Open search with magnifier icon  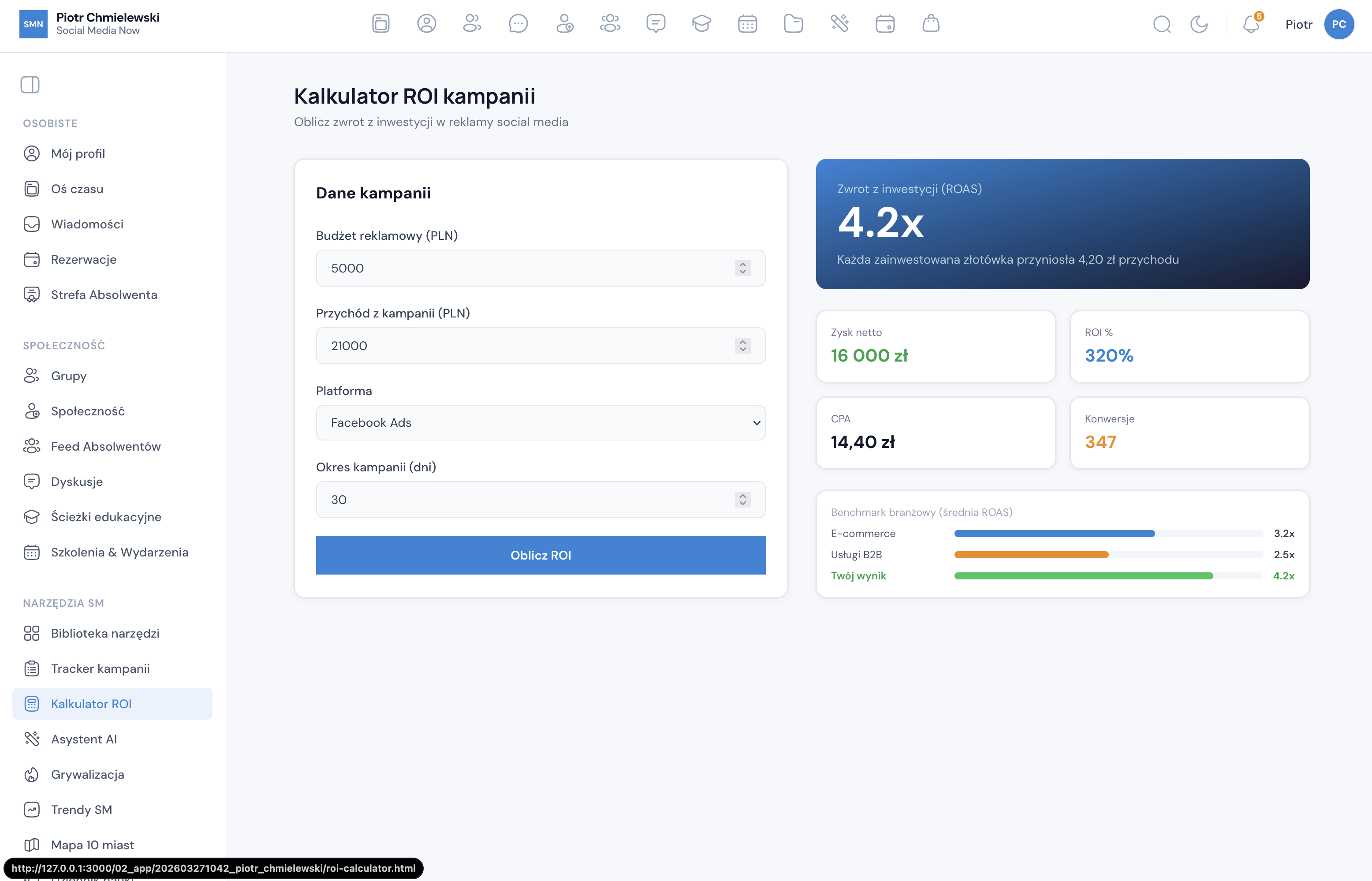point(1162,25)
